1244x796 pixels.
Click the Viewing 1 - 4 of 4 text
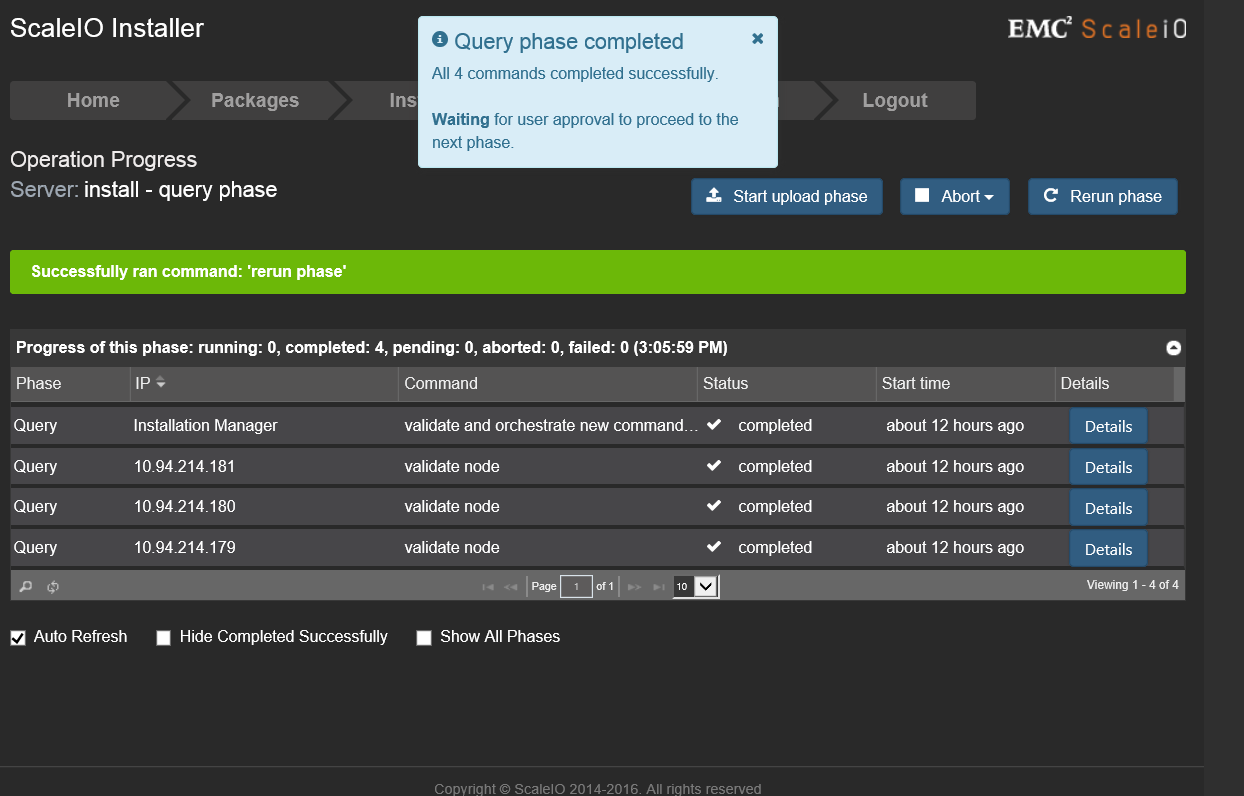(1133, 585)
